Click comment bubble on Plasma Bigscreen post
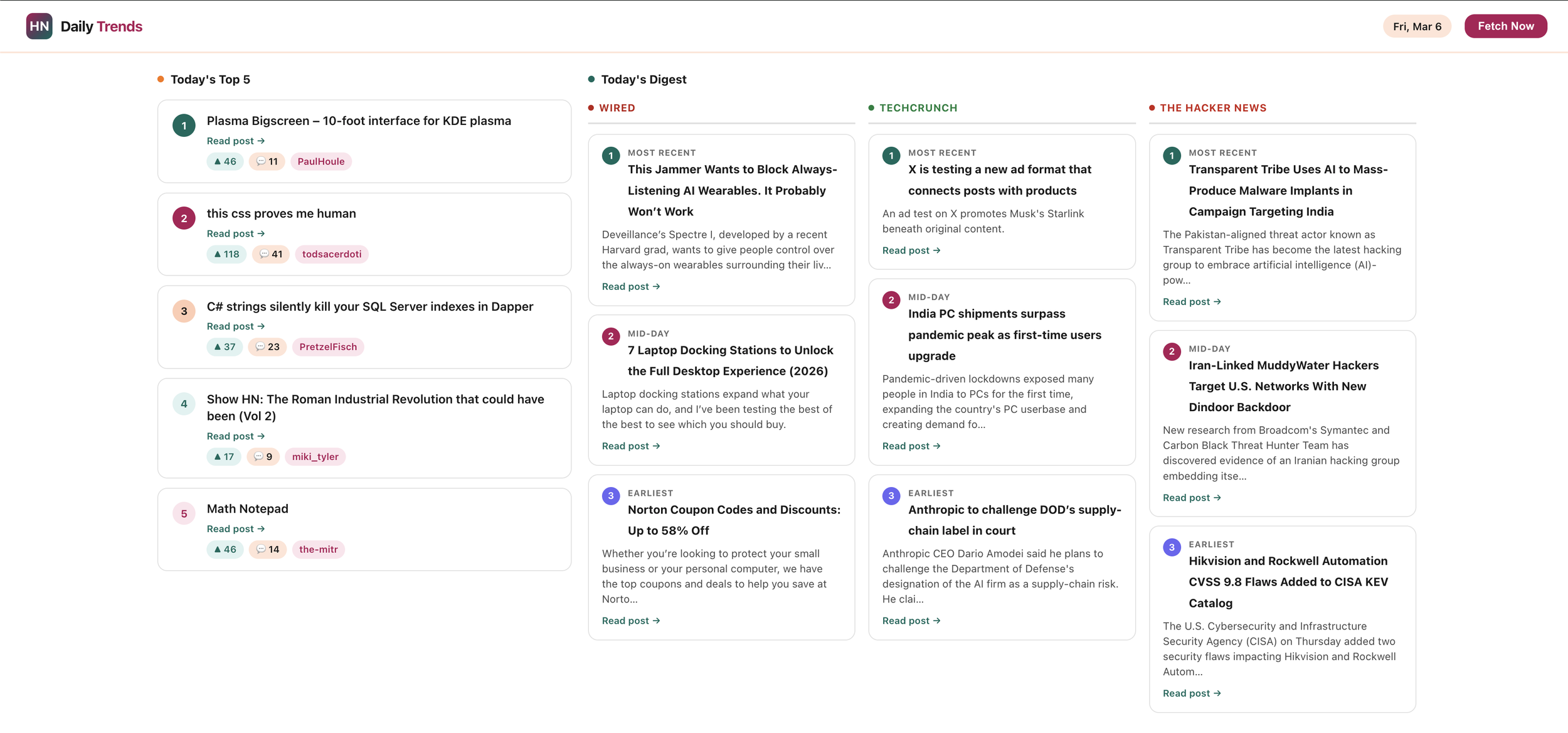Image resolution: width=1568 pixels, height=733 pixels. [267, 162]
